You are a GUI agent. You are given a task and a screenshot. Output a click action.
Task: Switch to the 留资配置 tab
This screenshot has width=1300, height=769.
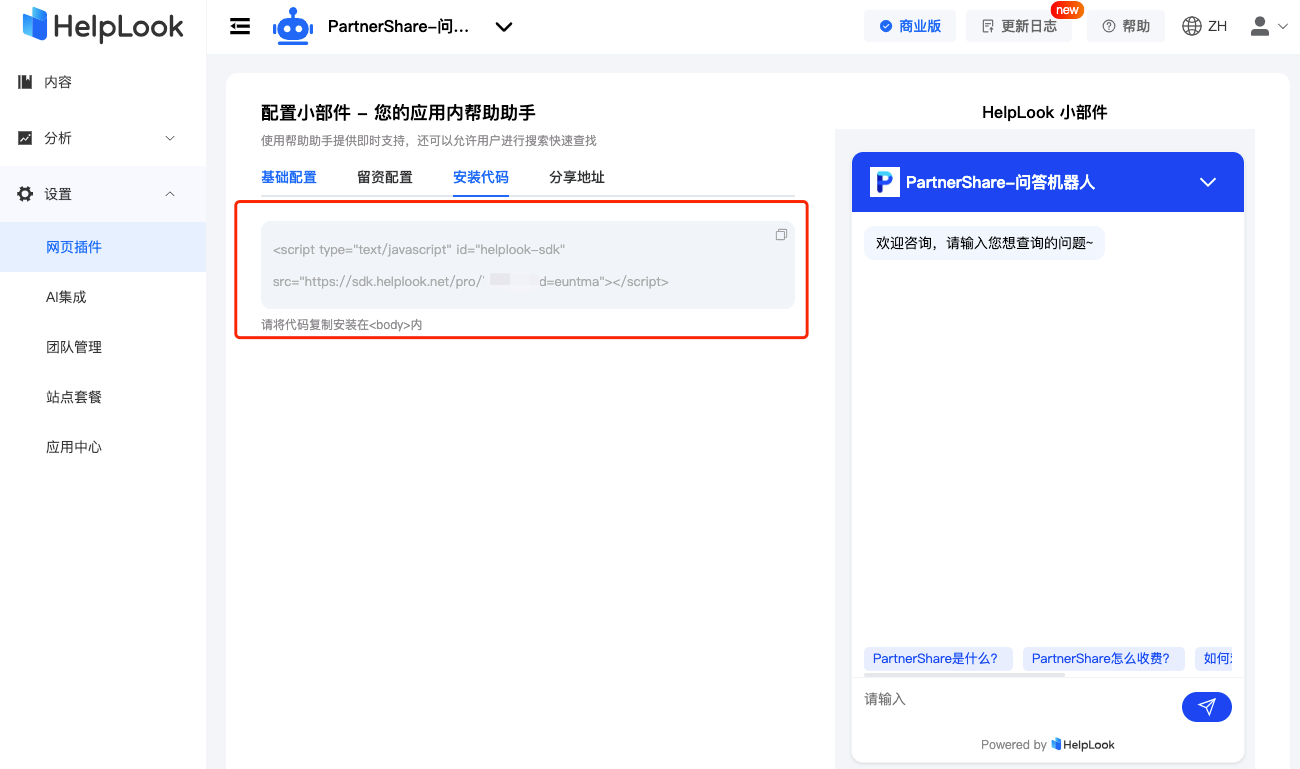point(384,177)
